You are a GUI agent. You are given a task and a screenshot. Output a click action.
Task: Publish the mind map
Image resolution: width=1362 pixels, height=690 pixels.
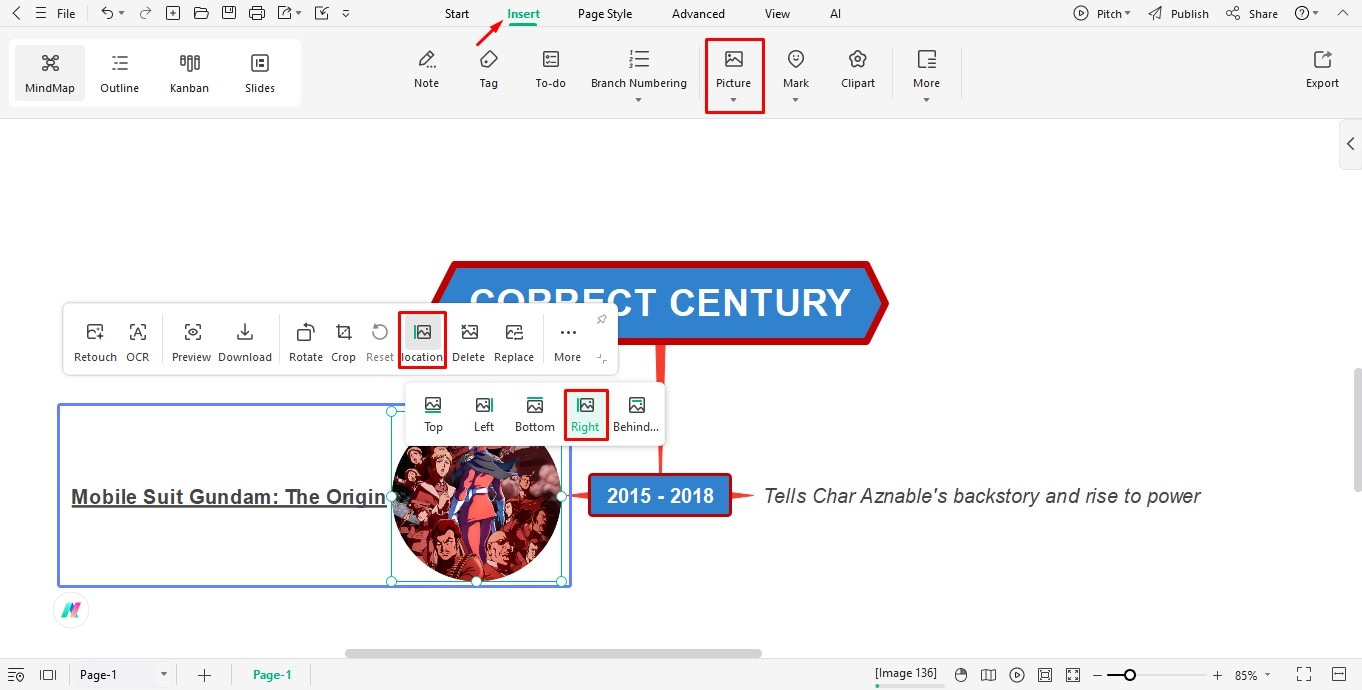tap(1179, 14)
